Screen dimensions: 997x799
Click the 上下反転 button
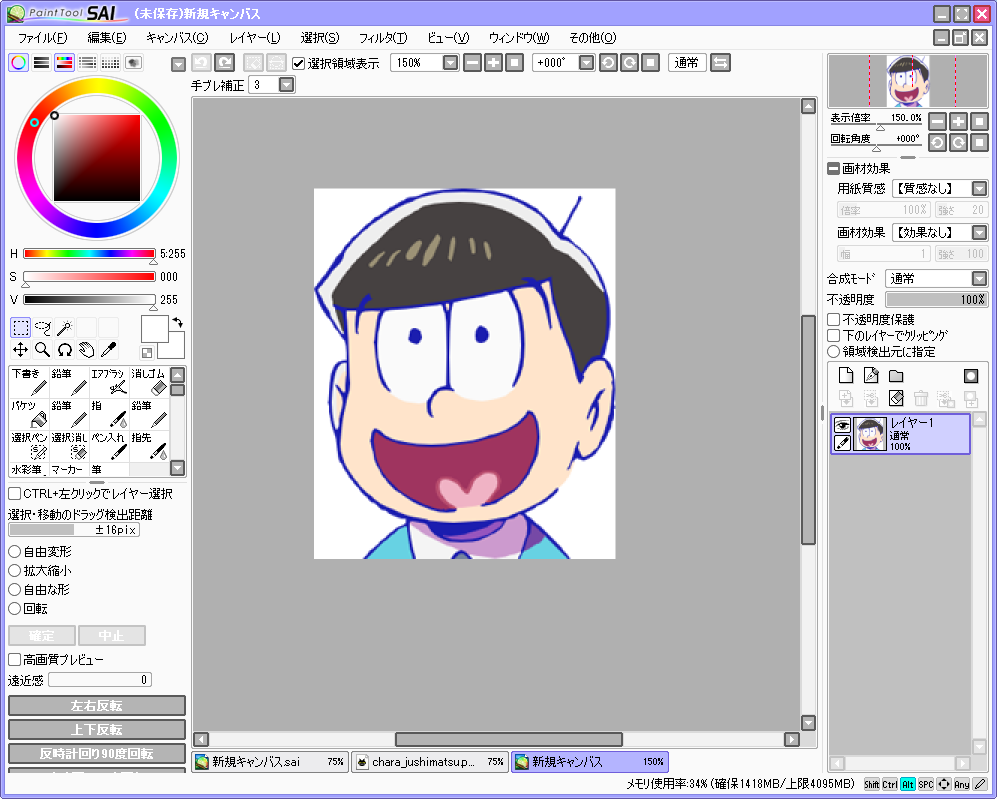[x=97, y=729]
